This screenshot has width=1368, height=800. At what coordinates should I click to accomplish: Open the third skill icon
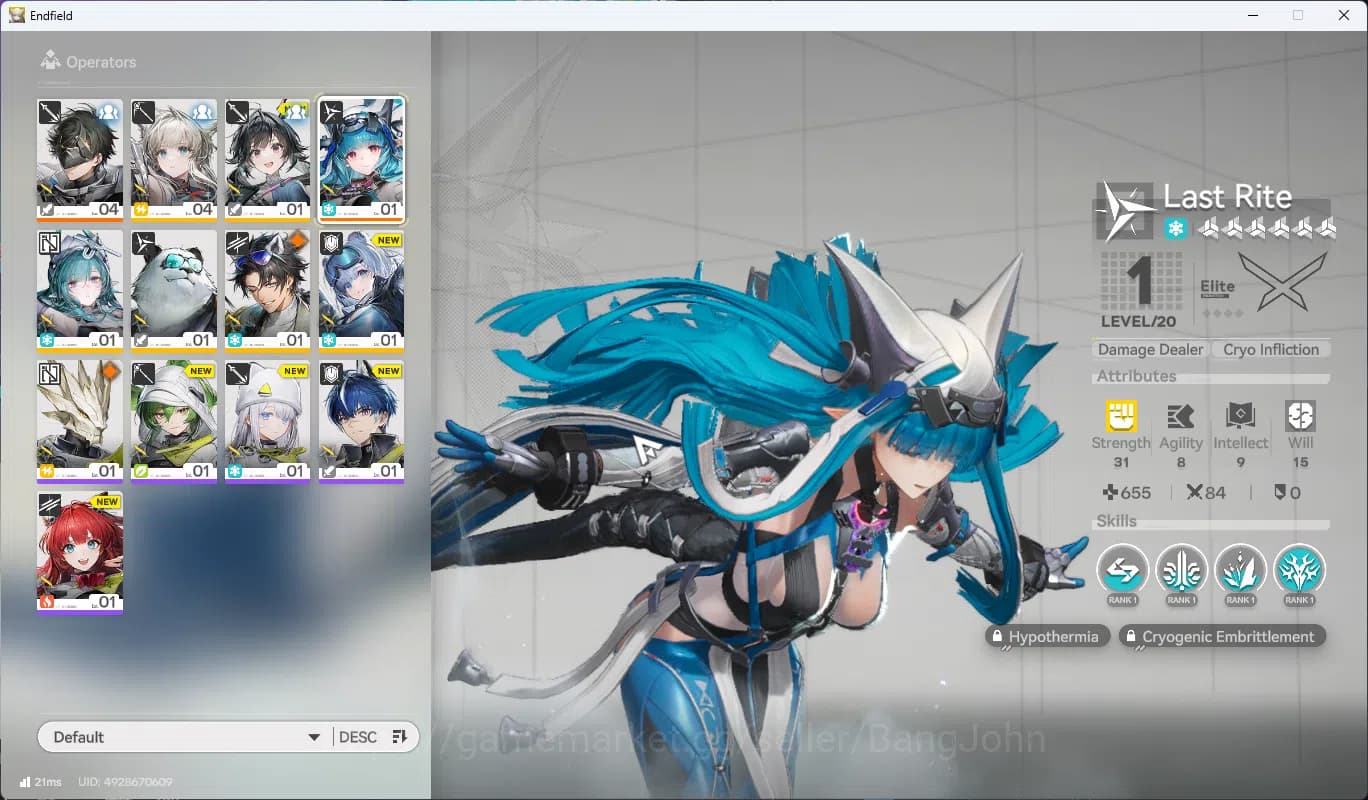pos(1240,570)
